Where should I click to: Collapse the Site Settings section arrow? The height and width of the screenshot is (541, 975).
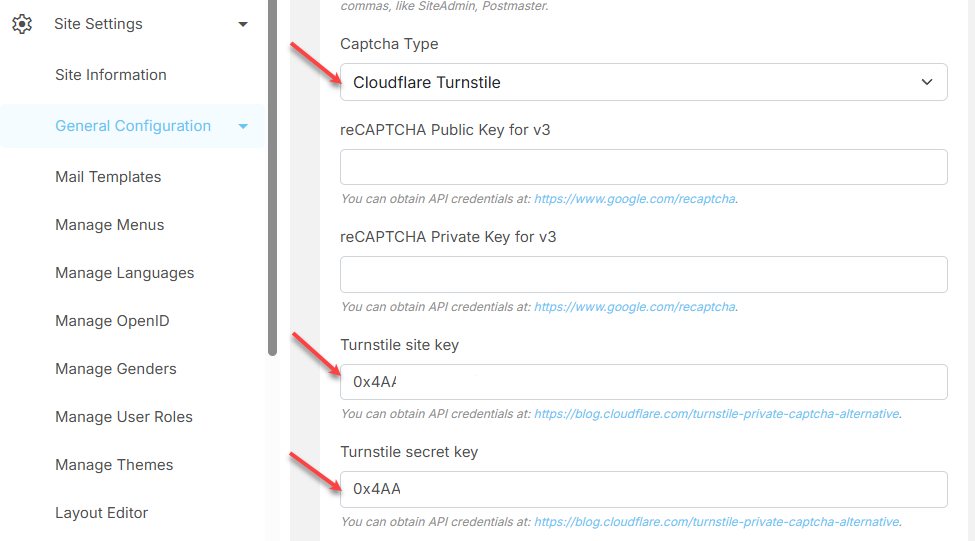(x=243, y=24)
